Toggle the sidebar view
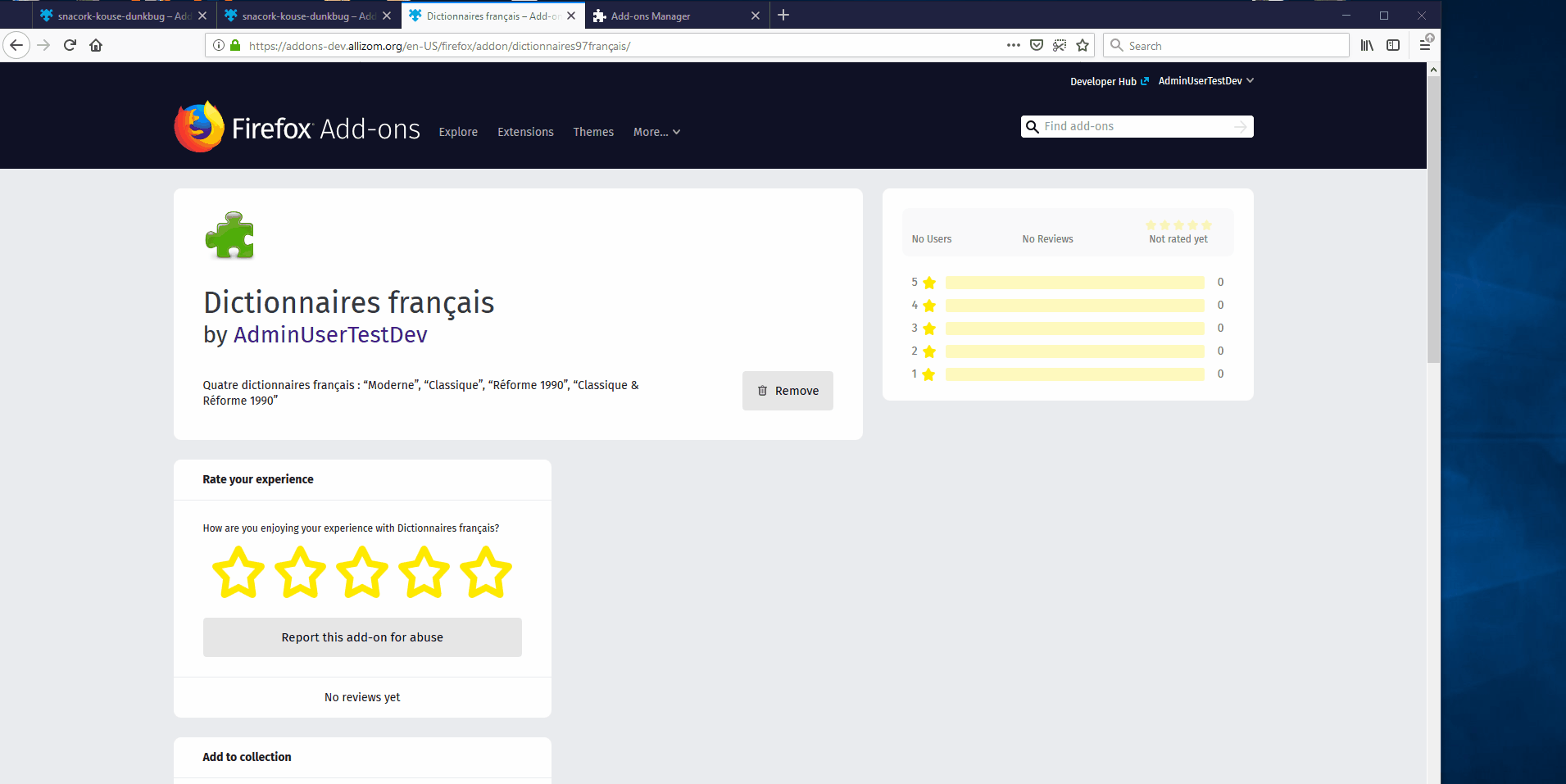This screenshot has width=1566, height=784. click(1393, 45)
